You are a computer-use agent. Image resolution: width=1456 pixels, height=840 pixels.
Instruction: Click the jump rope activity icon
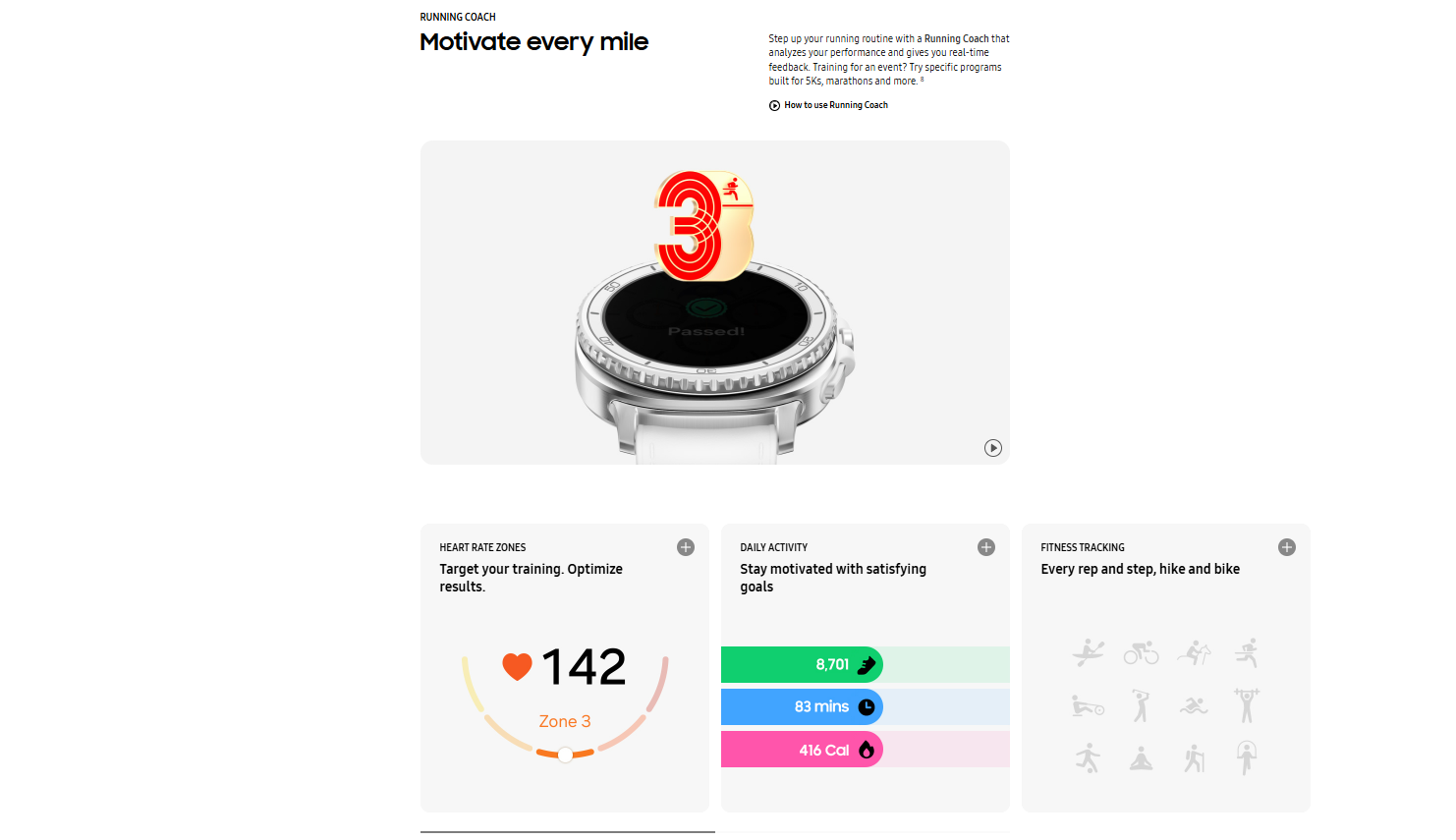click(1247, 758)
